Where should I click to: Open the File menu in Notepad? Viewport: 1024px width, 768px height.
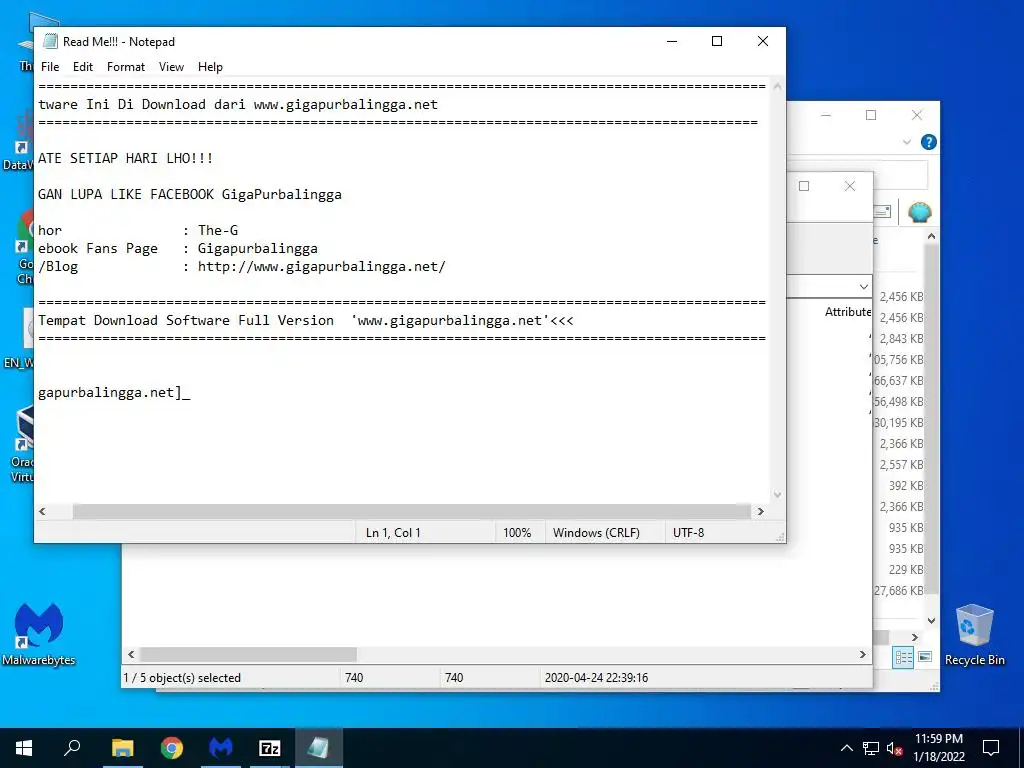(50, 67)
